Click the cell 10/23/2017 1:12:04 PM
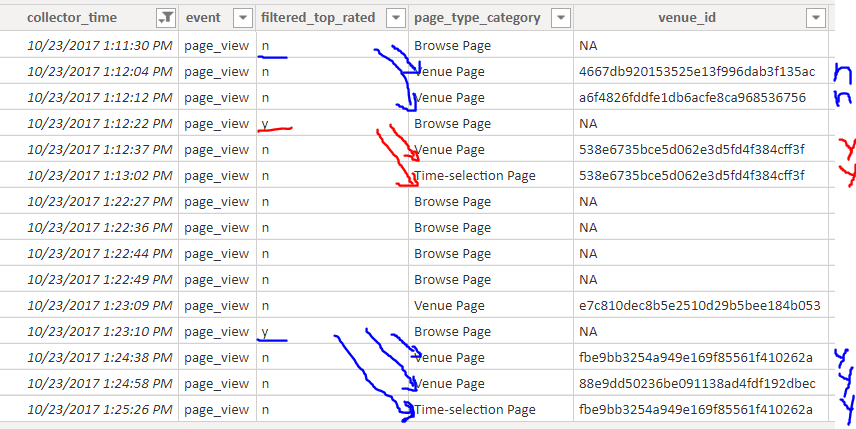This screenshot has height=429, width=856. click(100, 72)
